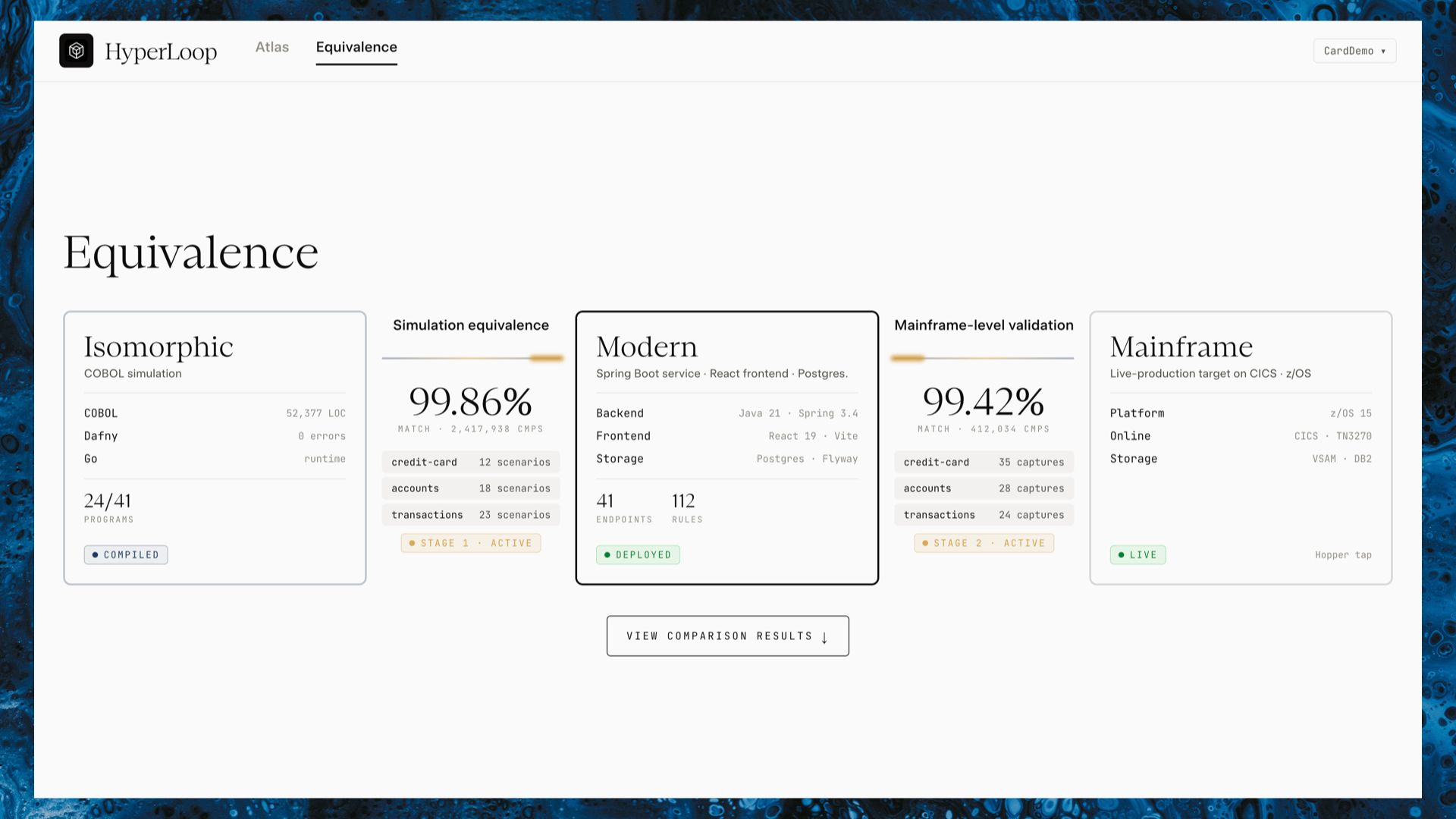
Task: Open the Atlas tab
Action: tap(272, 47)
